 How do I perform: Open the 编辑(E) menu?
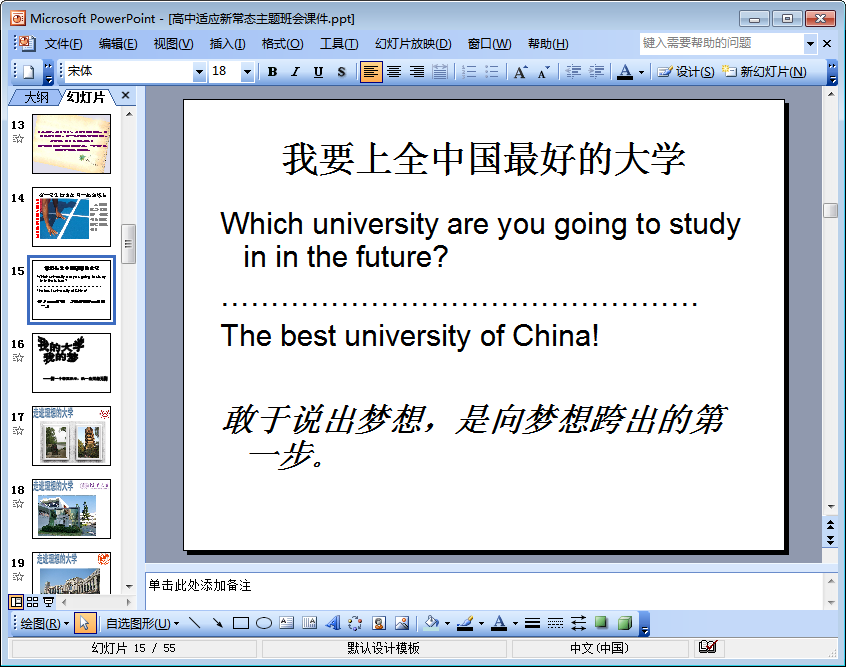coord(118,44)
